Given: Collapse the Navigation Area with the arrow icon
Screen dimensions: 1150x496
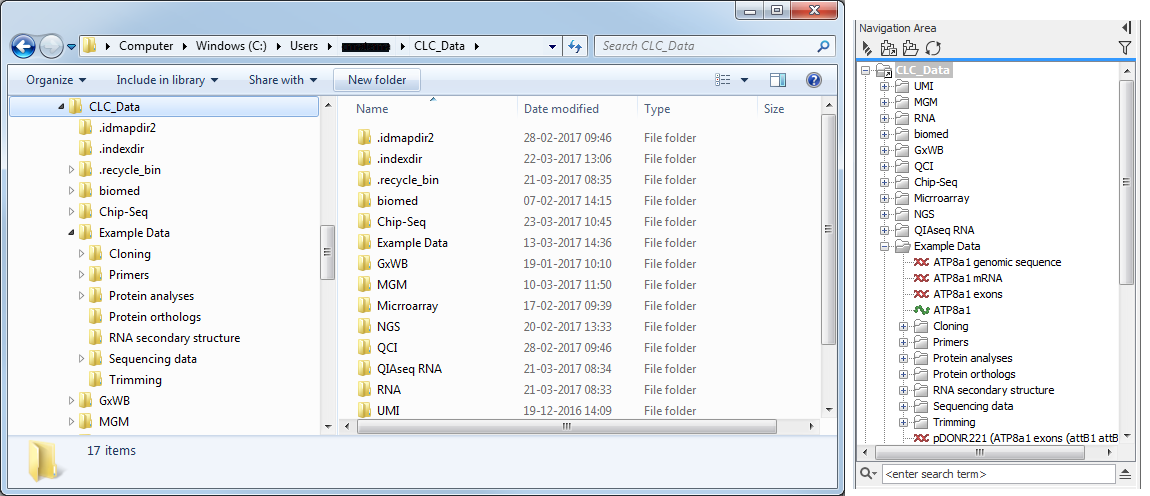Looking at the screenshot, I should point(1126,28).
